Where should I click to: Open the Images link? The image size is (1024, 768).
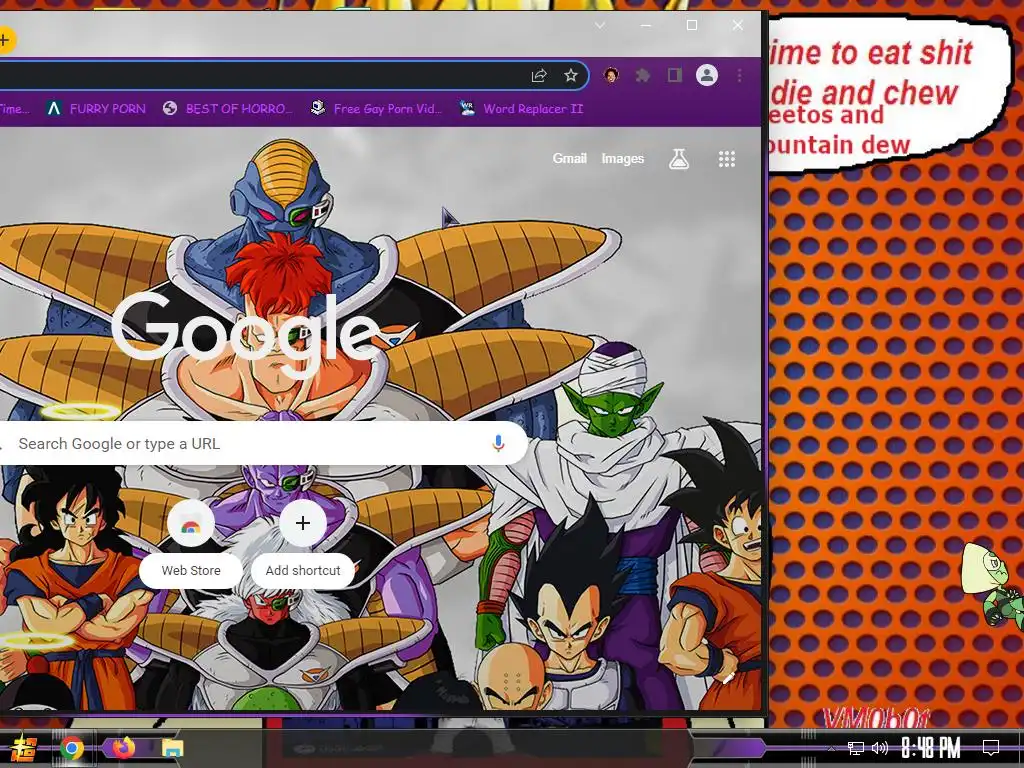point(622,158)
